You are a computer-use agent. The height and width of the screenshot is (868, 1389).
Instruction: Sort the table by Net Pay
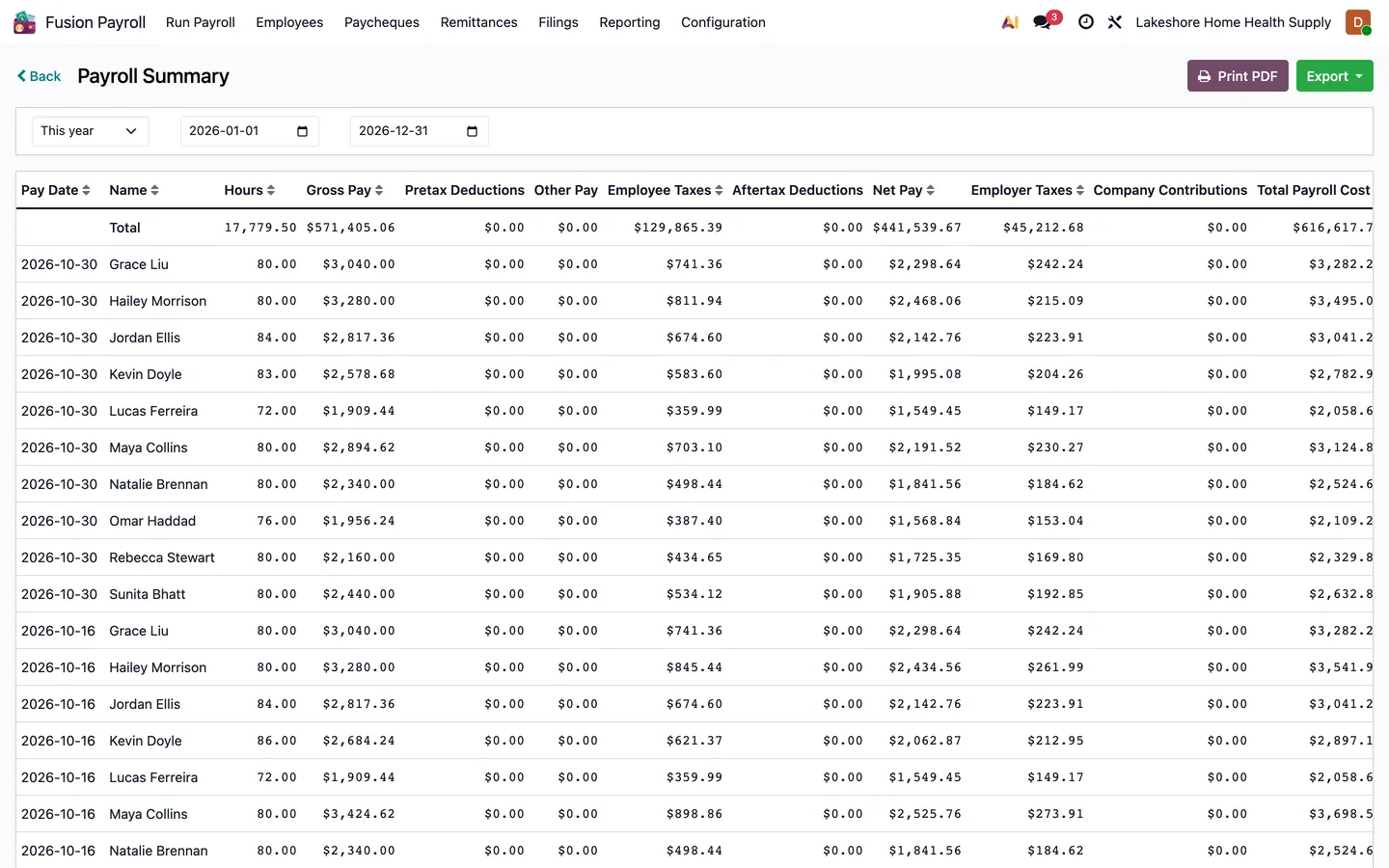click(904, 190)
